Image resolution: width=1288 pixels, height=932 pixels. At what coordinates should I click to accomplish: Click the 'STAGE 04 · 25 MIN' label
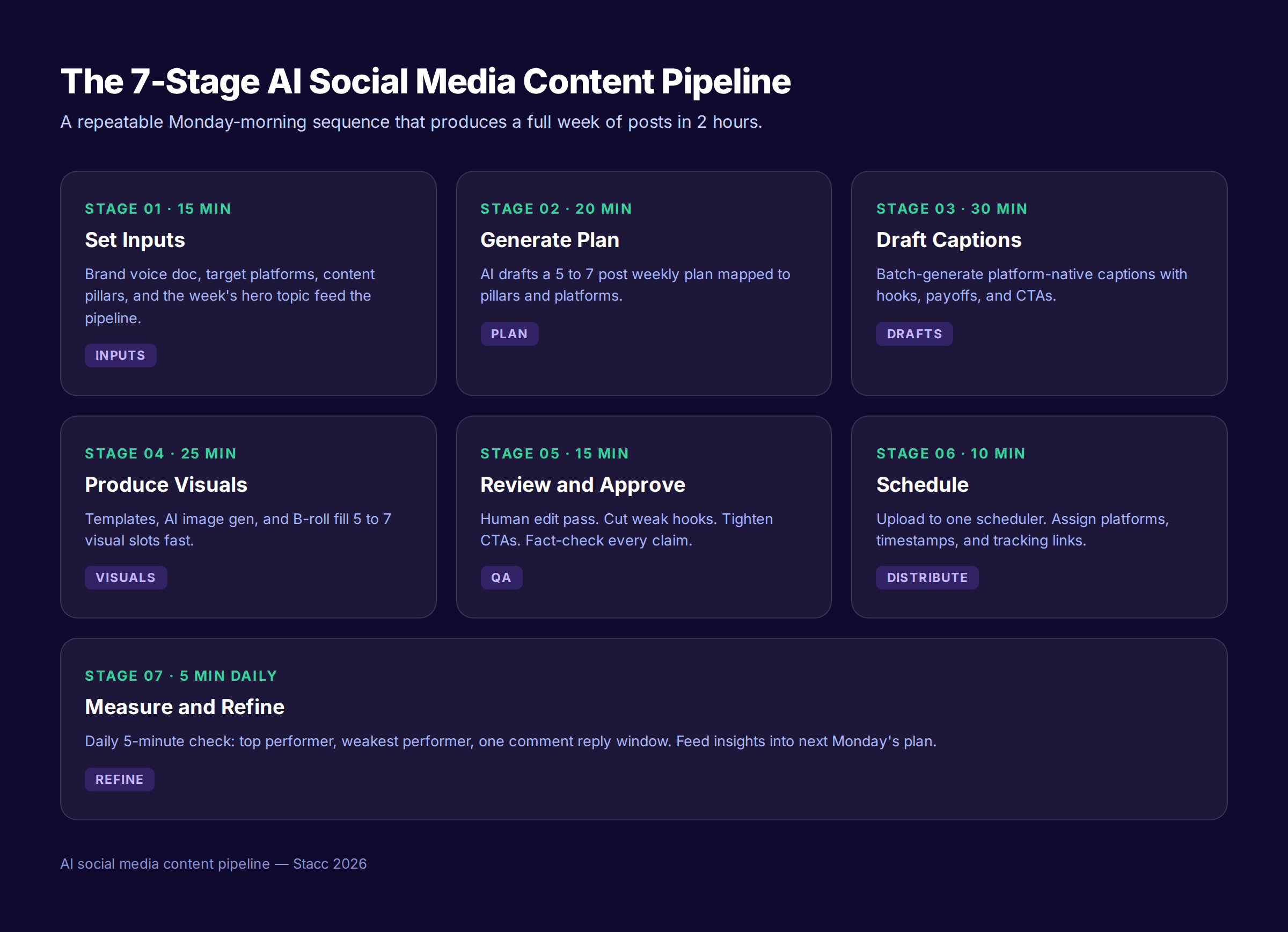160,453
